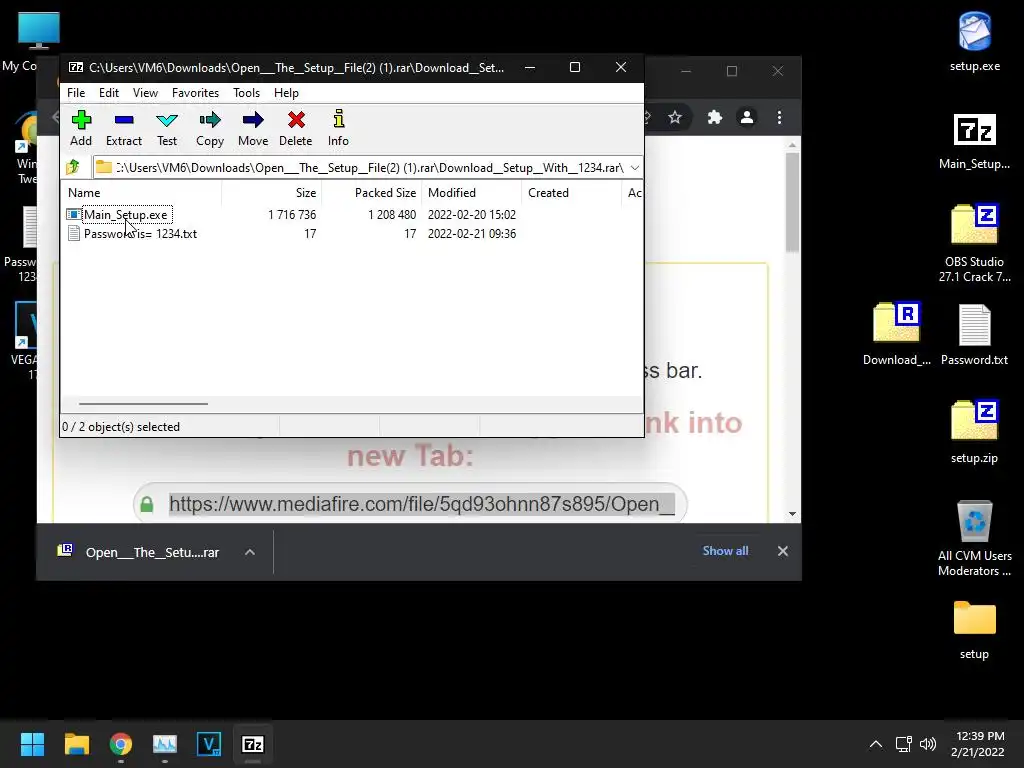
Task: Open volume control tray icon
Action: point(927,744)
